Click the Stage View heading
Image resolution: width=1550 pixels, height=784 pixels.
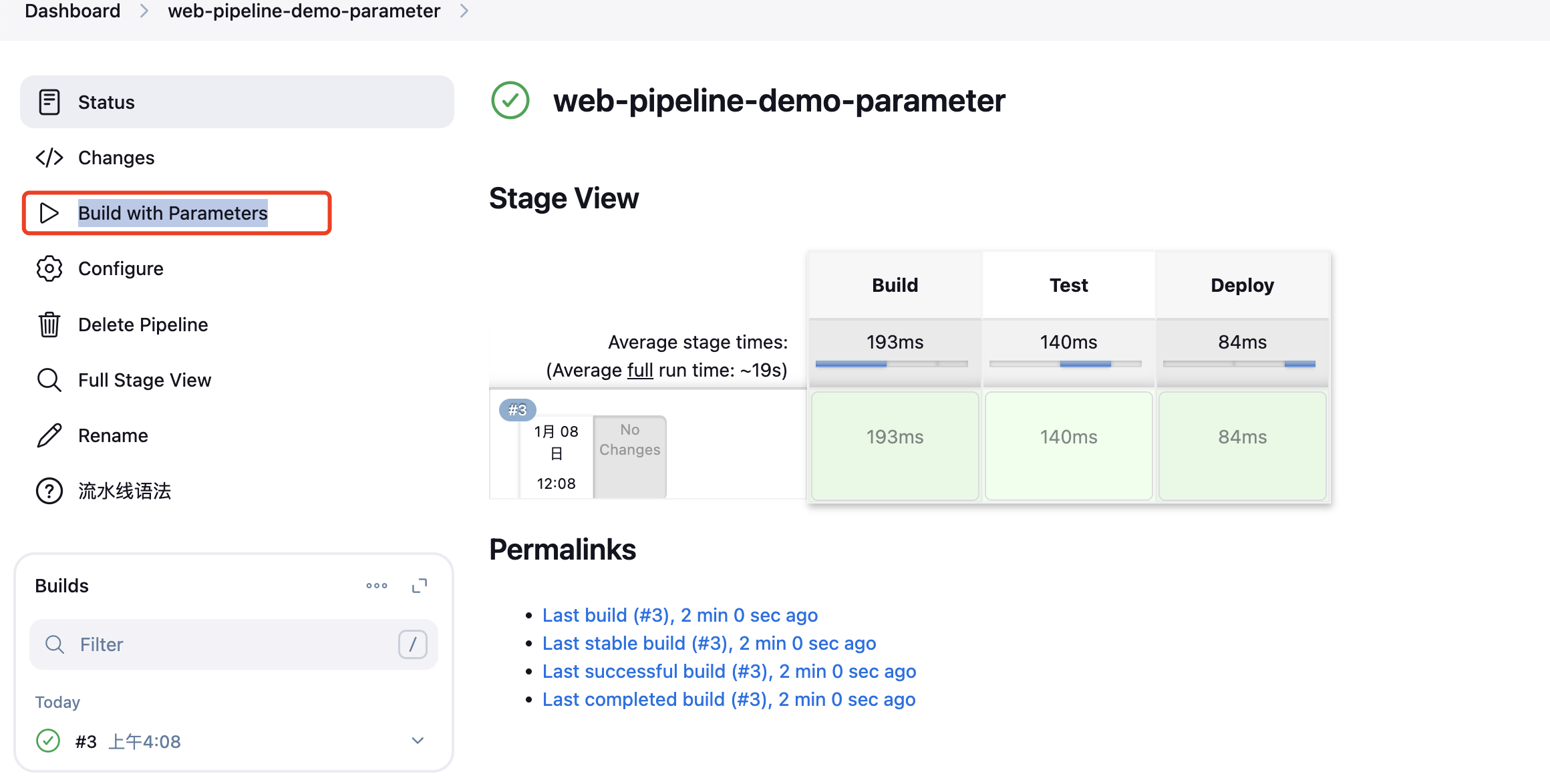pos(564,198)
